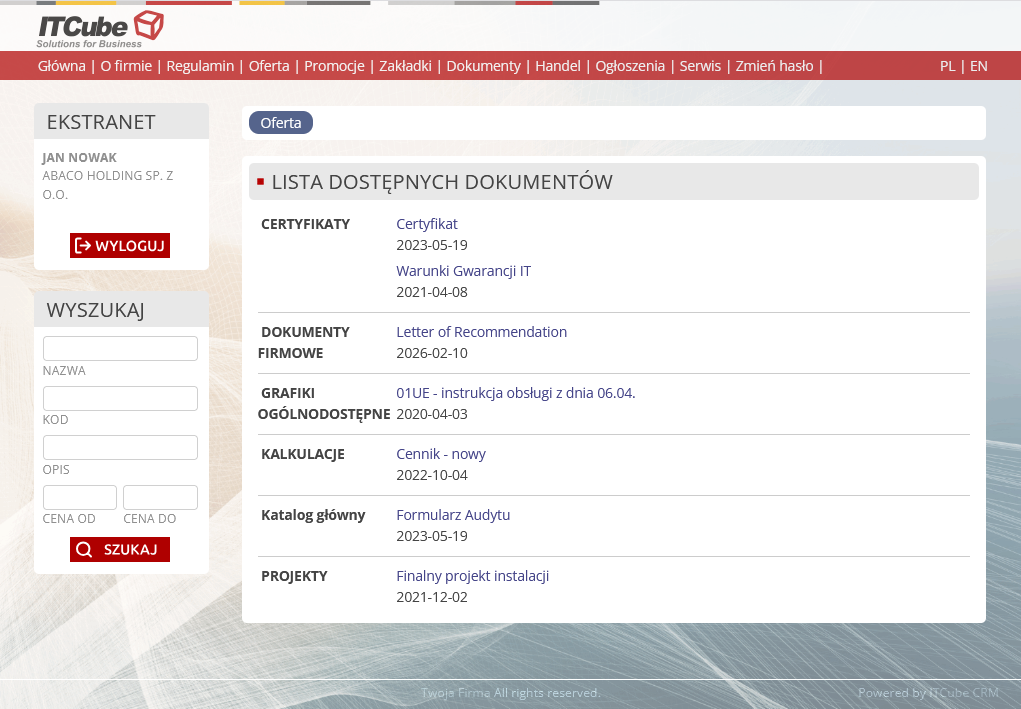Open the Certyfikat document
Viewport: 1021px width, 709px height.
pyautogui.click(x=427, y=224)
